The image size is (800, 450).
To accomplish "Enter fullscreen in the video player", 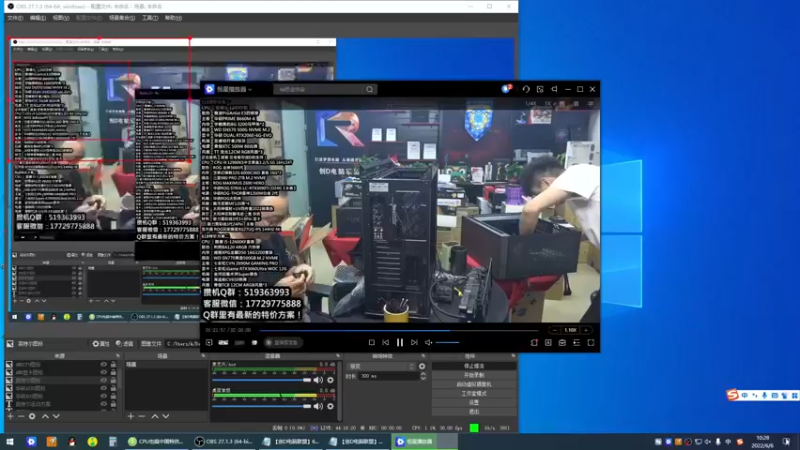I will click(591, 343).
